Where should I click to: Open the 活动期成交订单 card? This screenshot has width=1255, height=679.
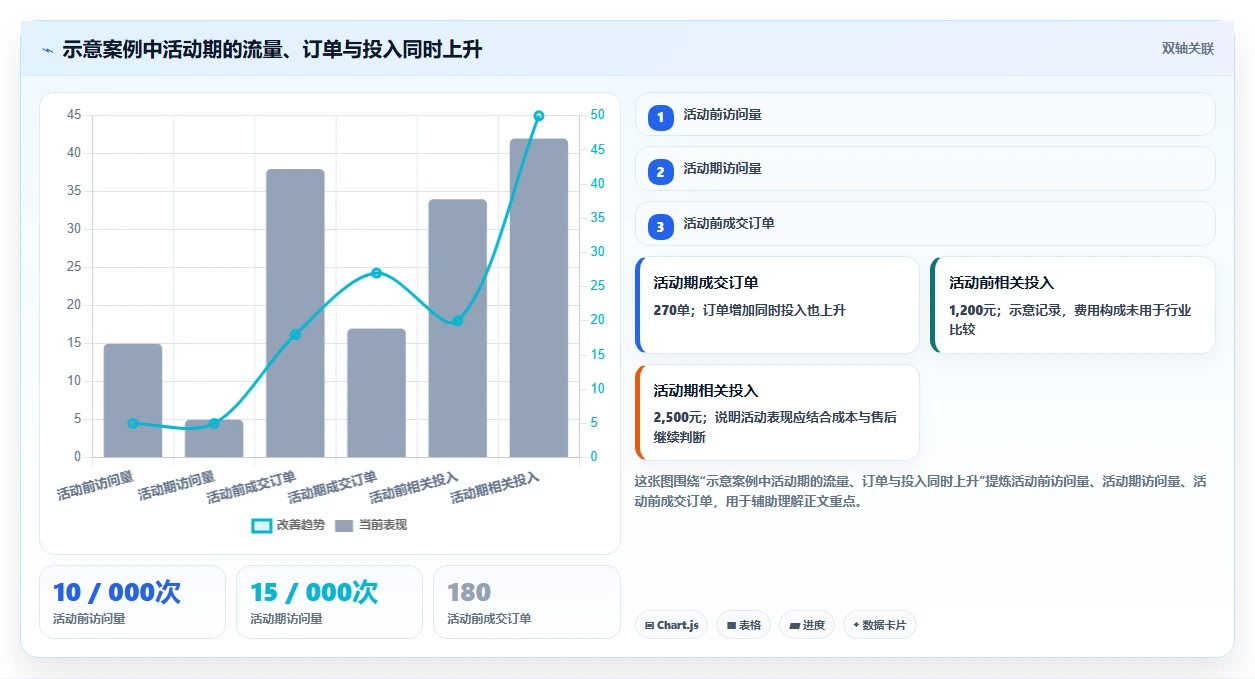[777, 305]
